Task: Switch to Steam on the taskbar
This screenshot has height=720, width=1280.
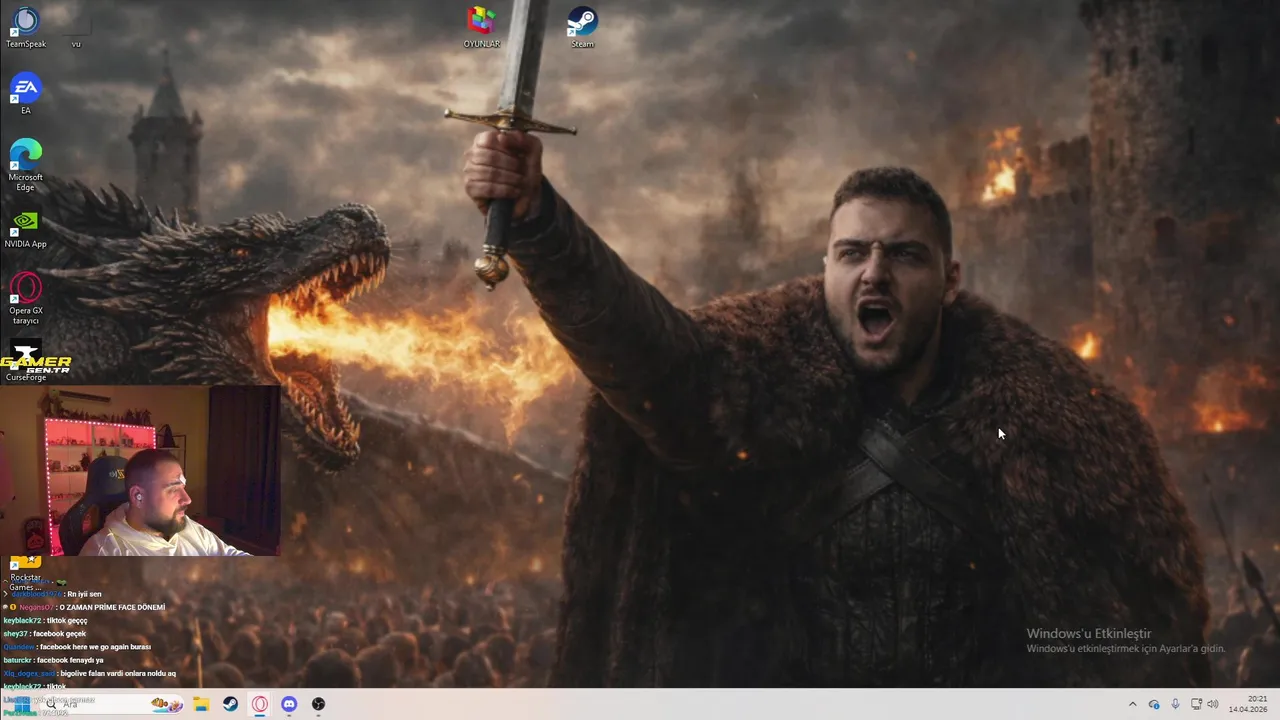Action: click(230, 704)
